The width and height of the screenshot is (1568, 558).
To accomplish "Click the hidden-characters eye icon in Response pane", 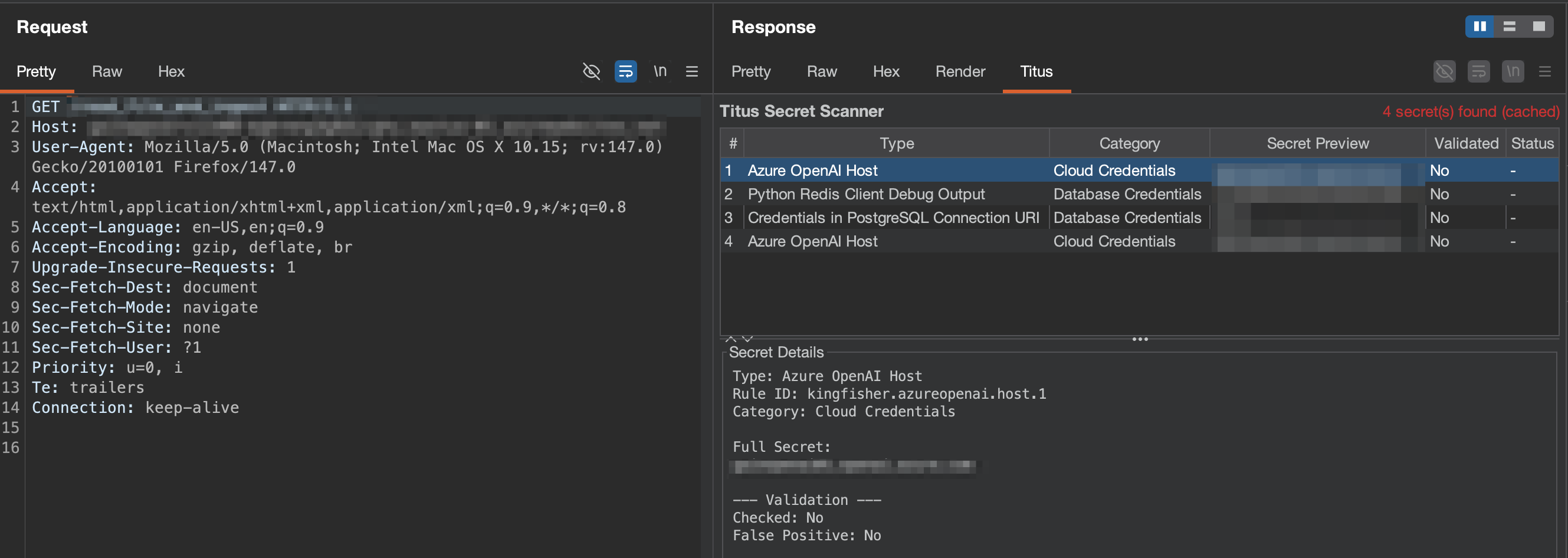I will click(1445, 71).
